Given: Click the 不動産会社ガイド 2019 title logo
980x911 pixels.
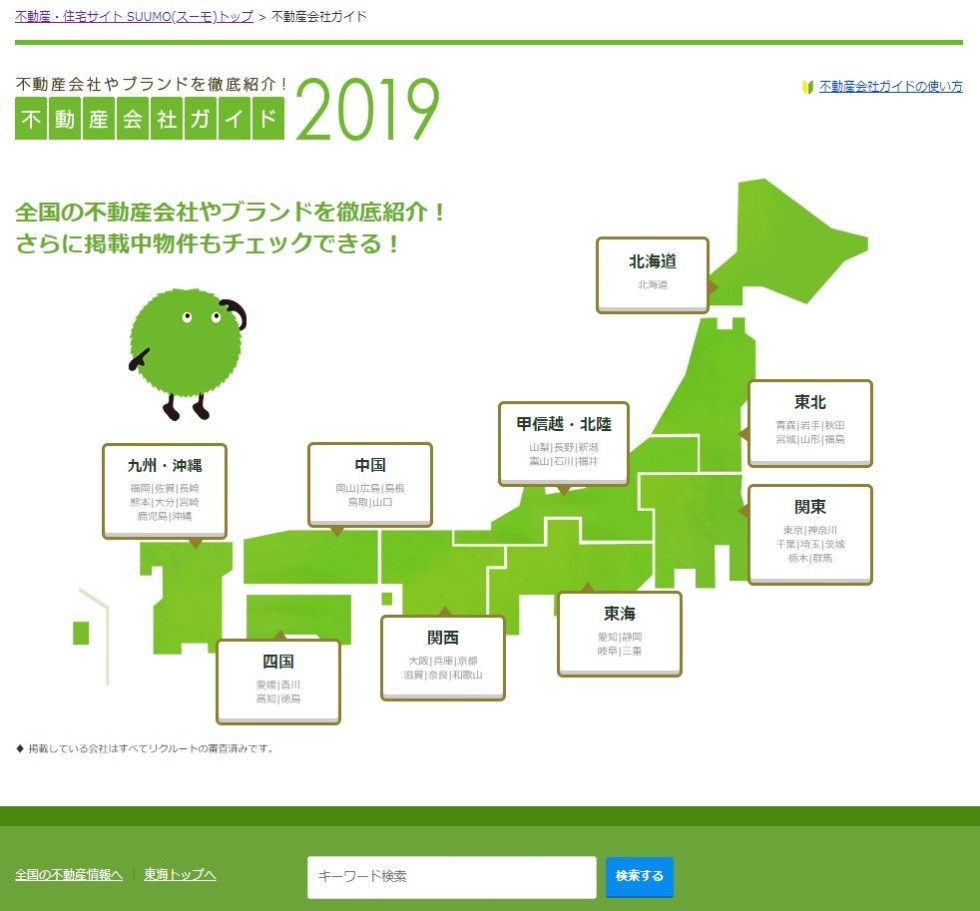Looking at the screenshot, I should 228,108.
